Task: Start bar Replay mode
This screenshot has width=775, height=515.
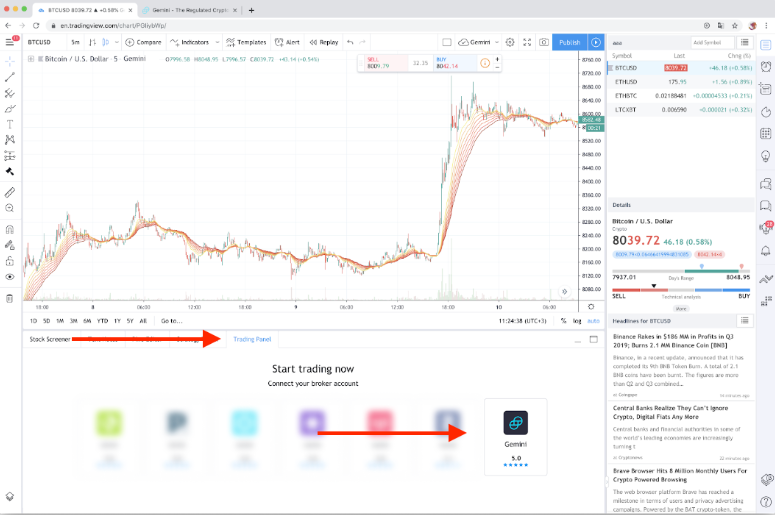Action: pos(324,43)
